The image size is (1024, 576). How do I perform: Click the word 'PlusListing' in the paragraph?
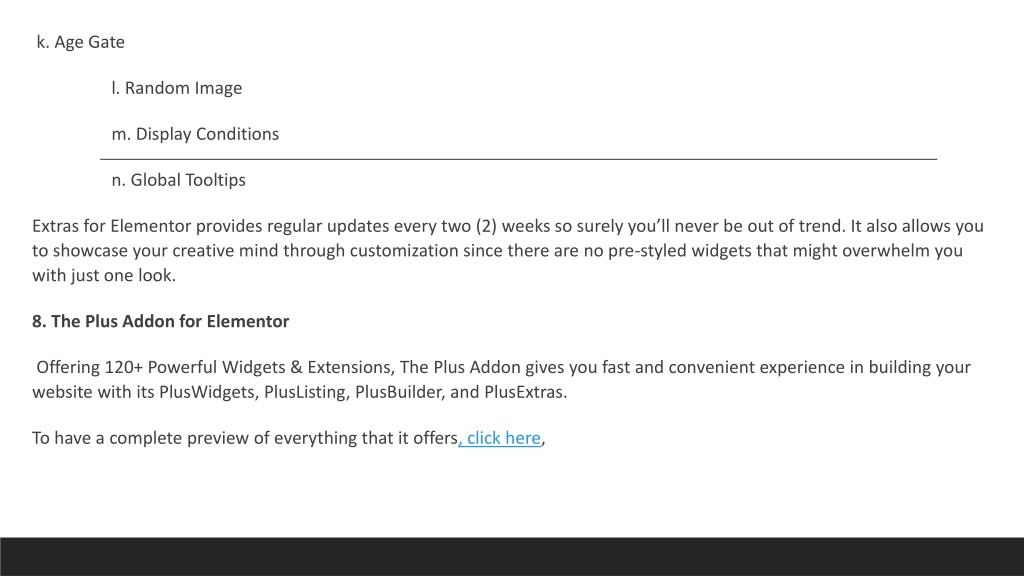click(303, 392)
